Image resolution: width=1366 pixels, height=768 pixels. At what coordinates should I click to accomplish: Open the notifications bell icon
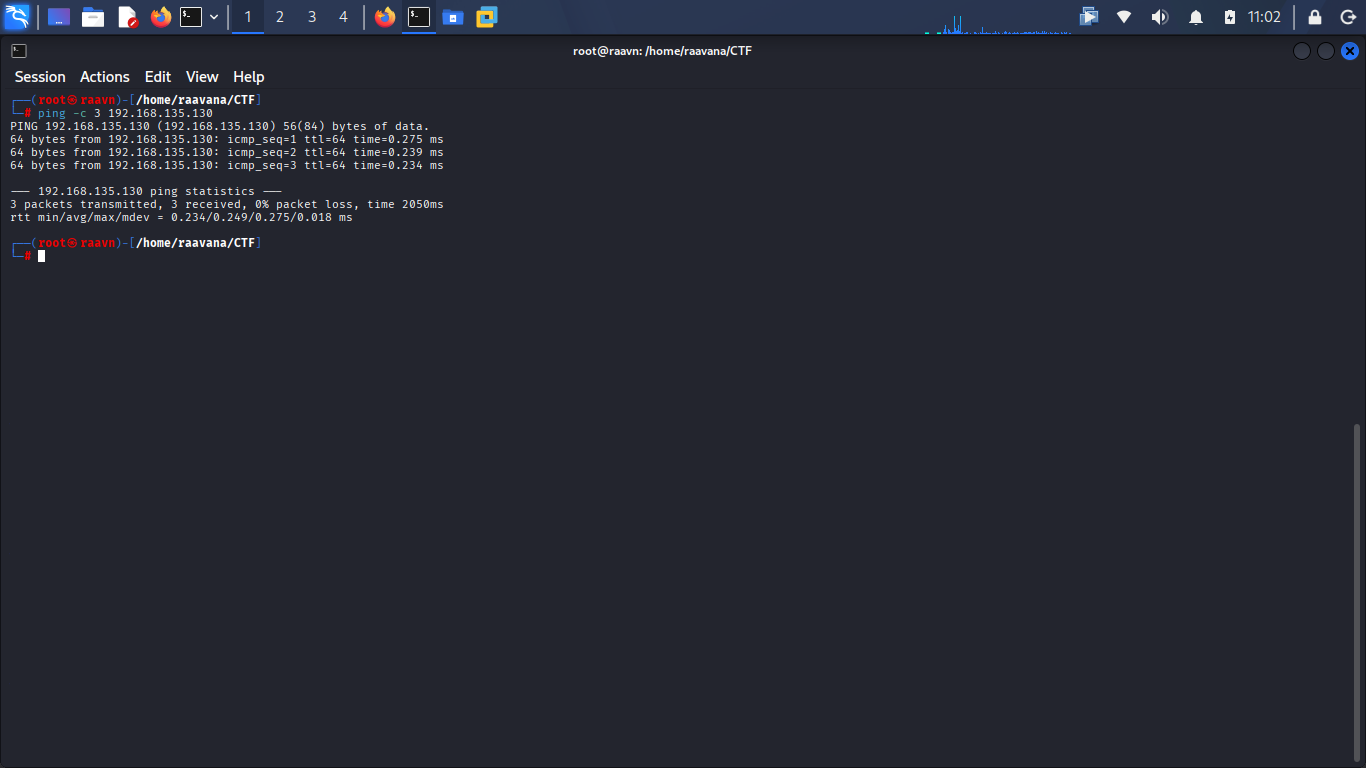pyautogui.click(x=1196, y=17)
